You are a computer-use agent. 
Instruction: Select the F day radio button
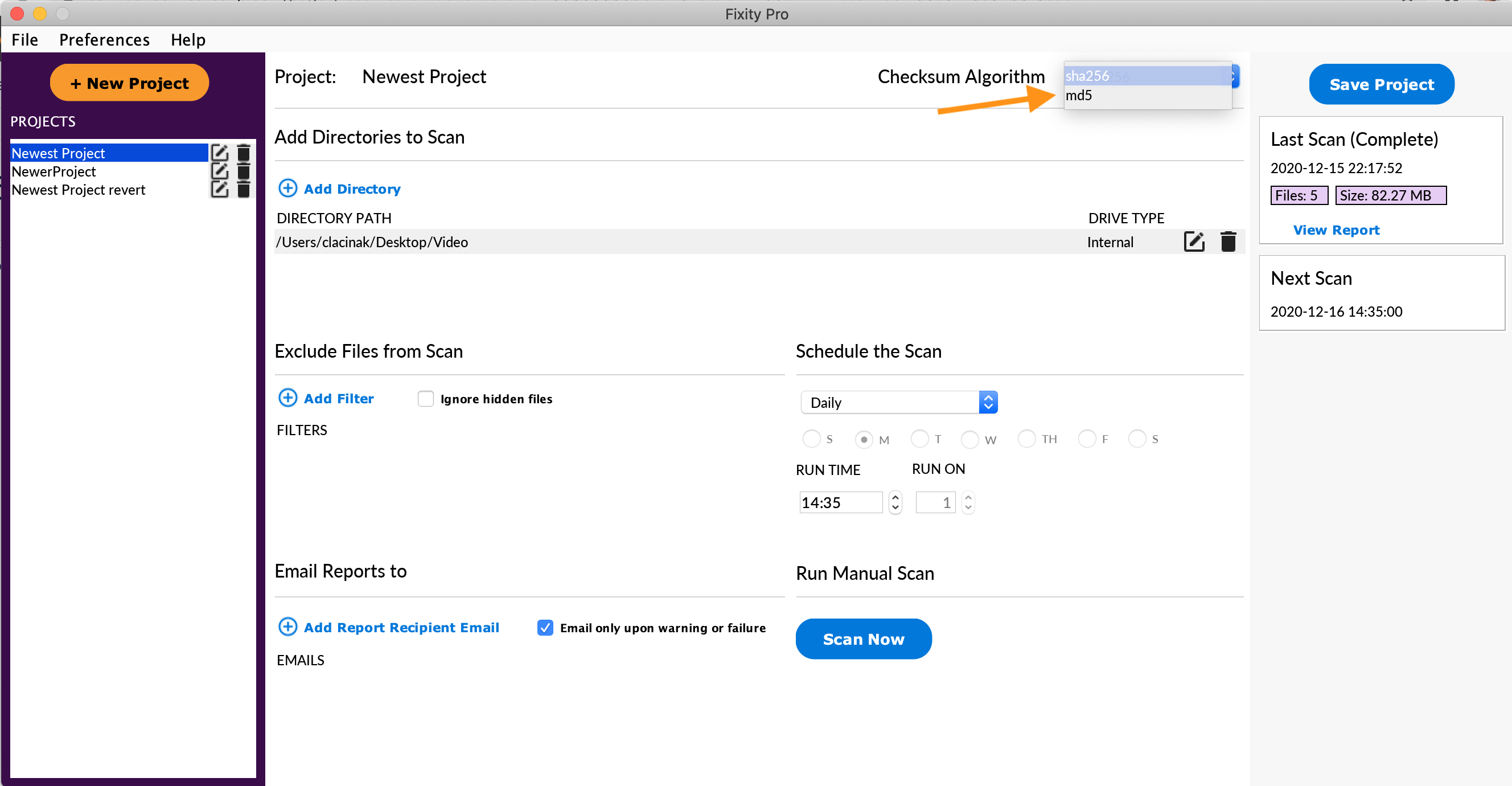[x=1088, y=438]
